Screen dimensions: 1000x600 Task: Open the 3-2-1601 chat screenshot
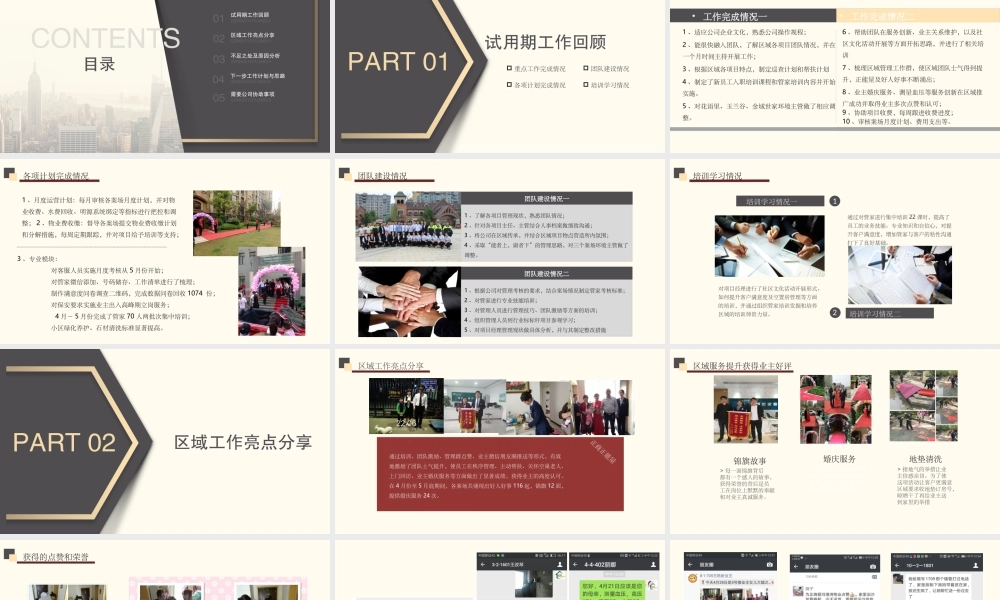[x=522, y=576]
